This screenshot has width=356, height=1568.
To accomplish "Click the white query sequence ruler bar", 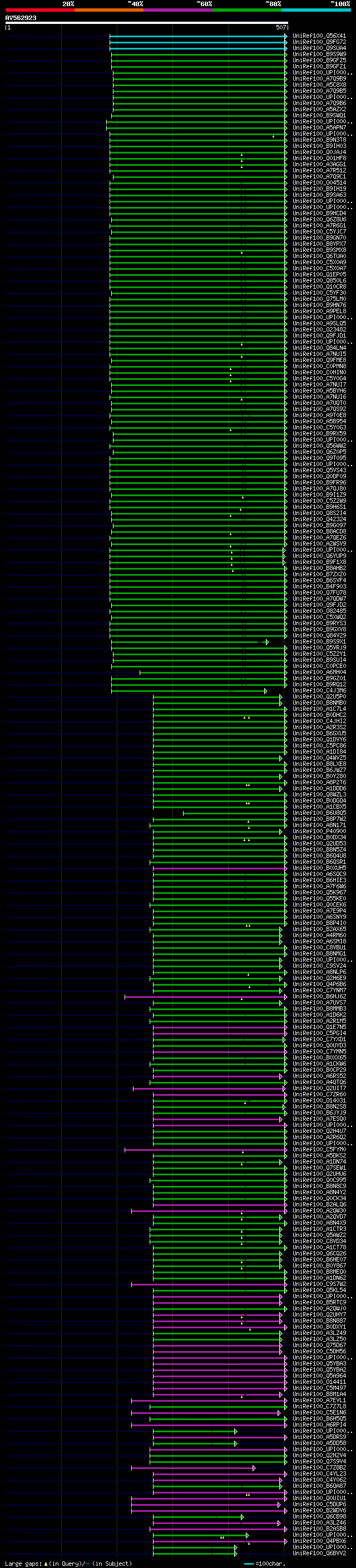I will click(x=146, y=23).
